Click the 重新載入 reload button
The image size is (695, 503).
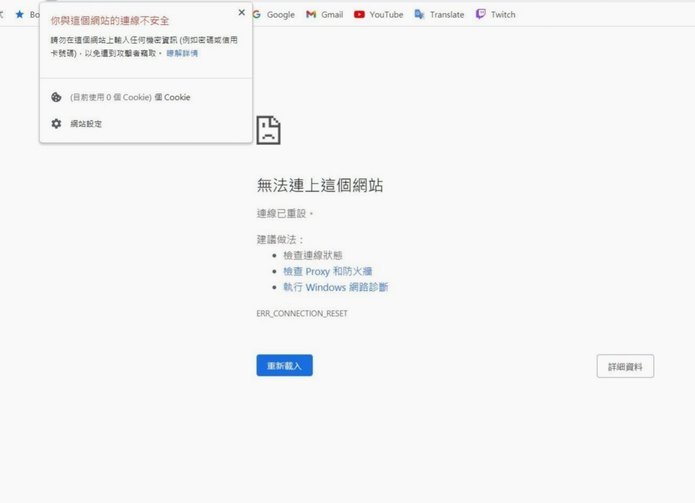click(285, 366)
